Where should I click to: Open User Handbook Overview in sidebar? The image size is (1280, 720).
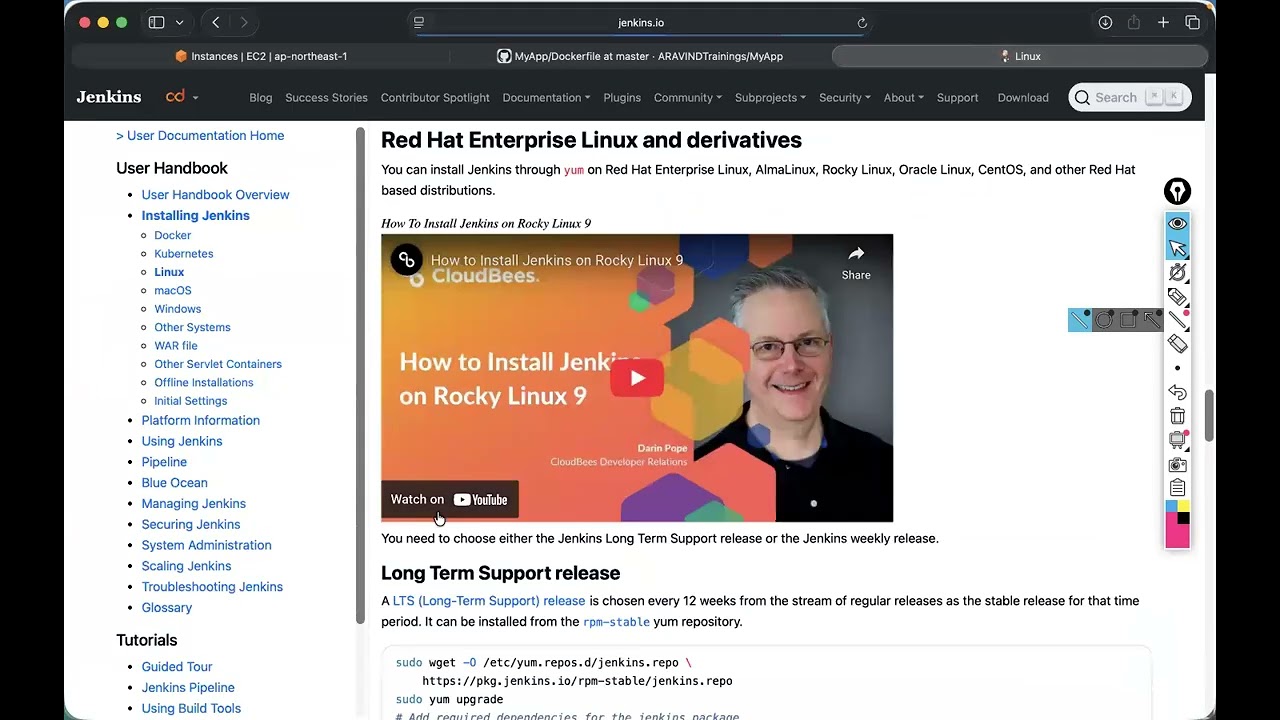tap(215, 195)
